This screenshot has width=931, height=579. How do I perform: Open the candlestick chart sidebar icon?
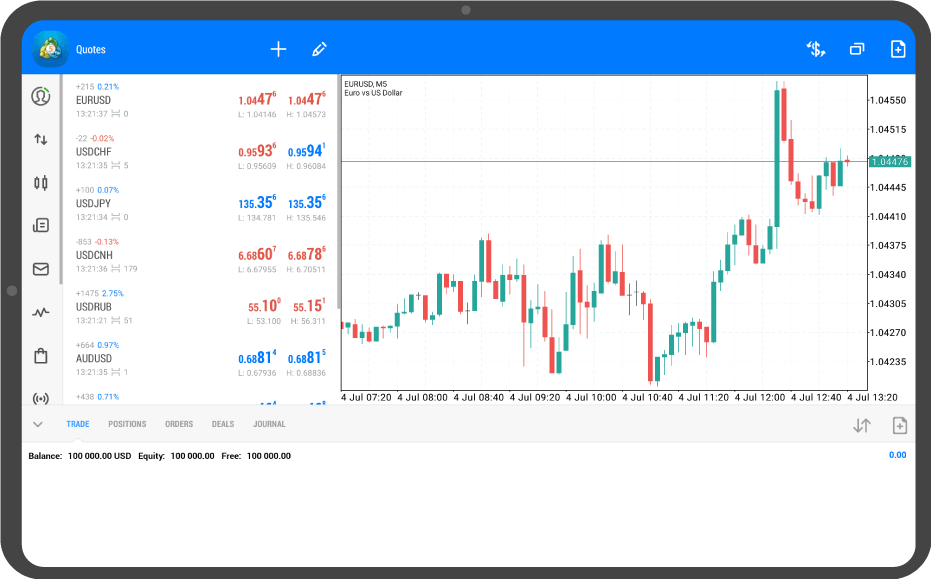(41, 183)
